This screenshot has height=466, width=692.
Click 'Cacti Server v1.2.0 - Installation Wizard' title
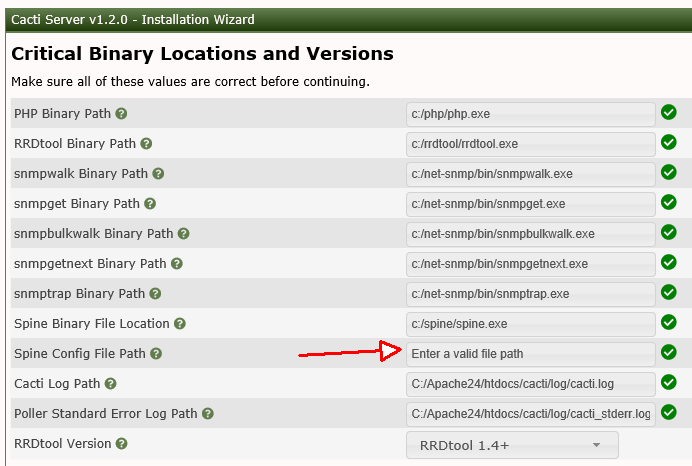[133, 20]
